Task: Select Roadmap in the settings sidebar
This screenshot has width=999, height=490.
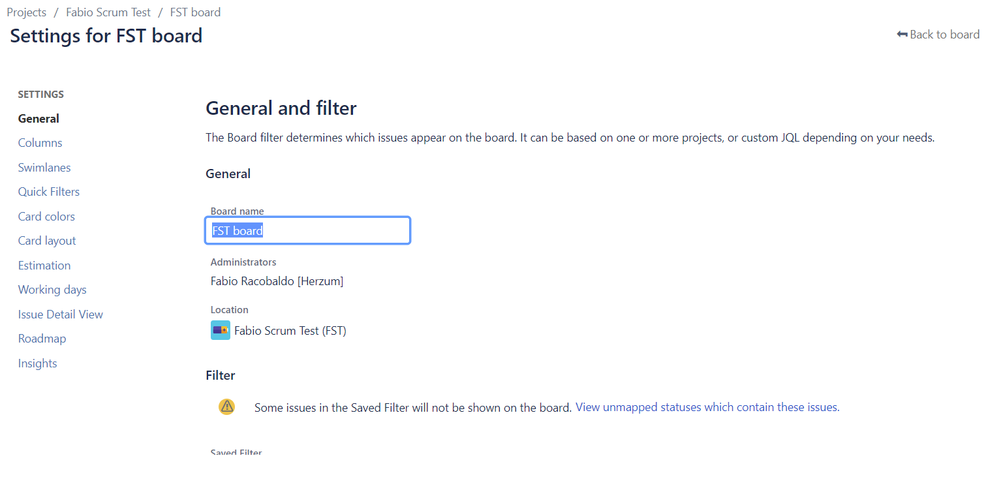Action: tap(42, 338)
